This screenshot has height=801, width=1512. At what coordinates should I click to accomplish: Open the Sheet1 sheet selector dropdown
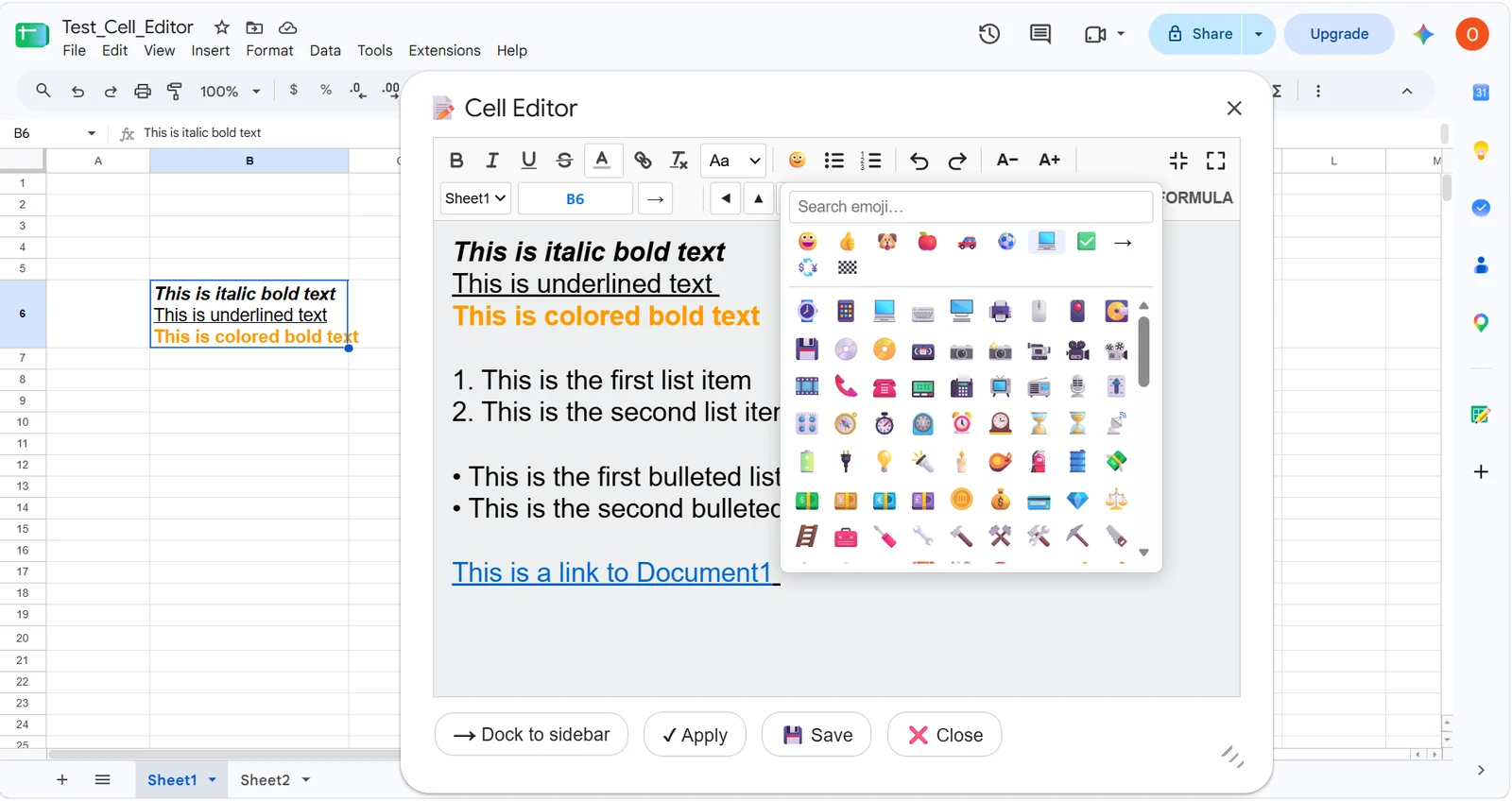tap(475, 198)
